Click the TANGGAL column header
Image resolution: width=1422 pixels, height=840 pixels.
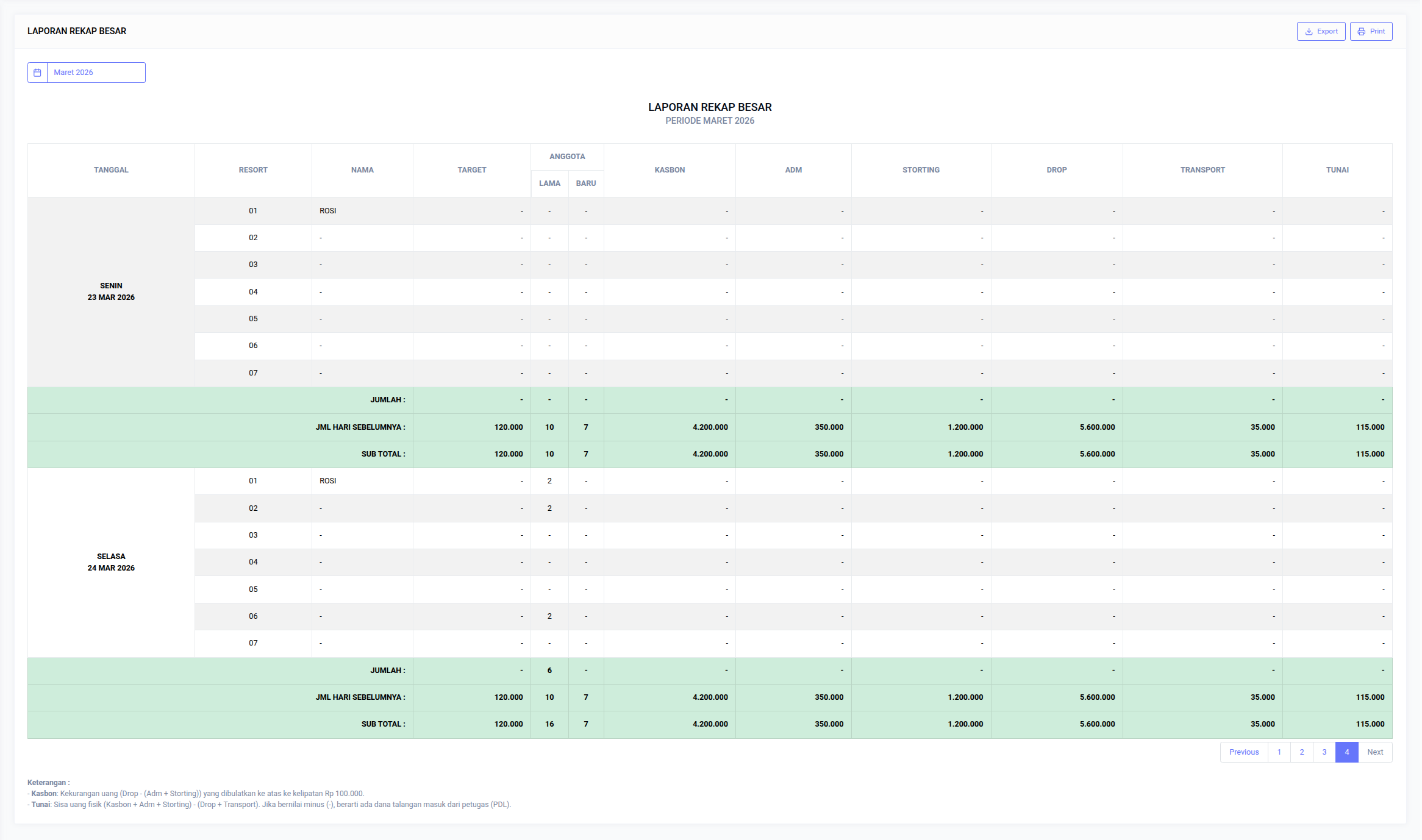pos(111,170)
